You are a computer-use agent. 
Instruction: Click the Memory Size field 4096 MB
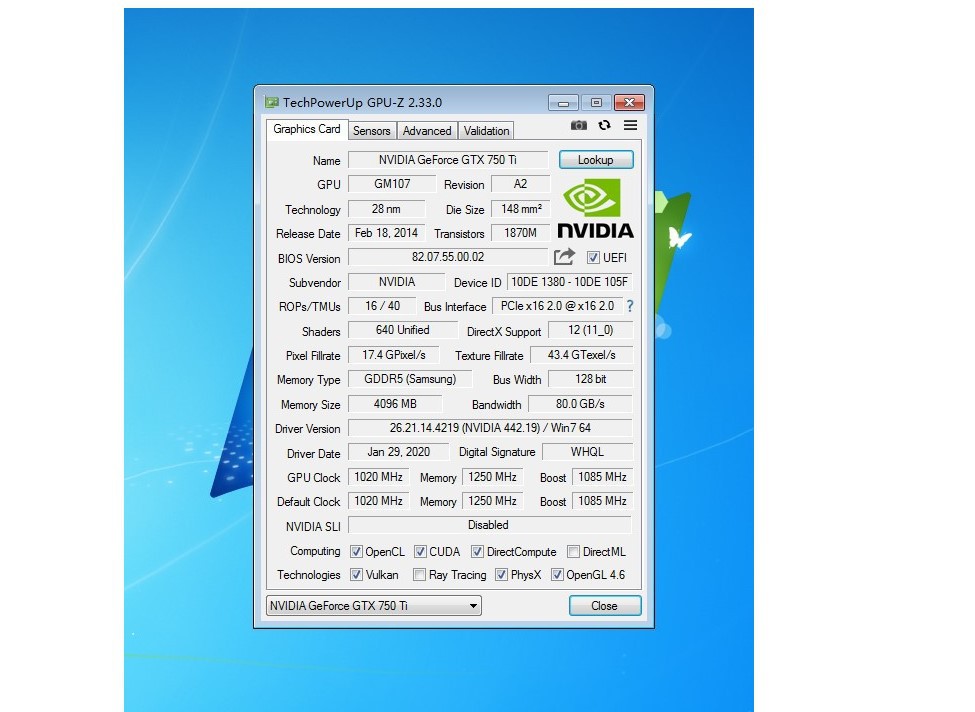(395, 404)
